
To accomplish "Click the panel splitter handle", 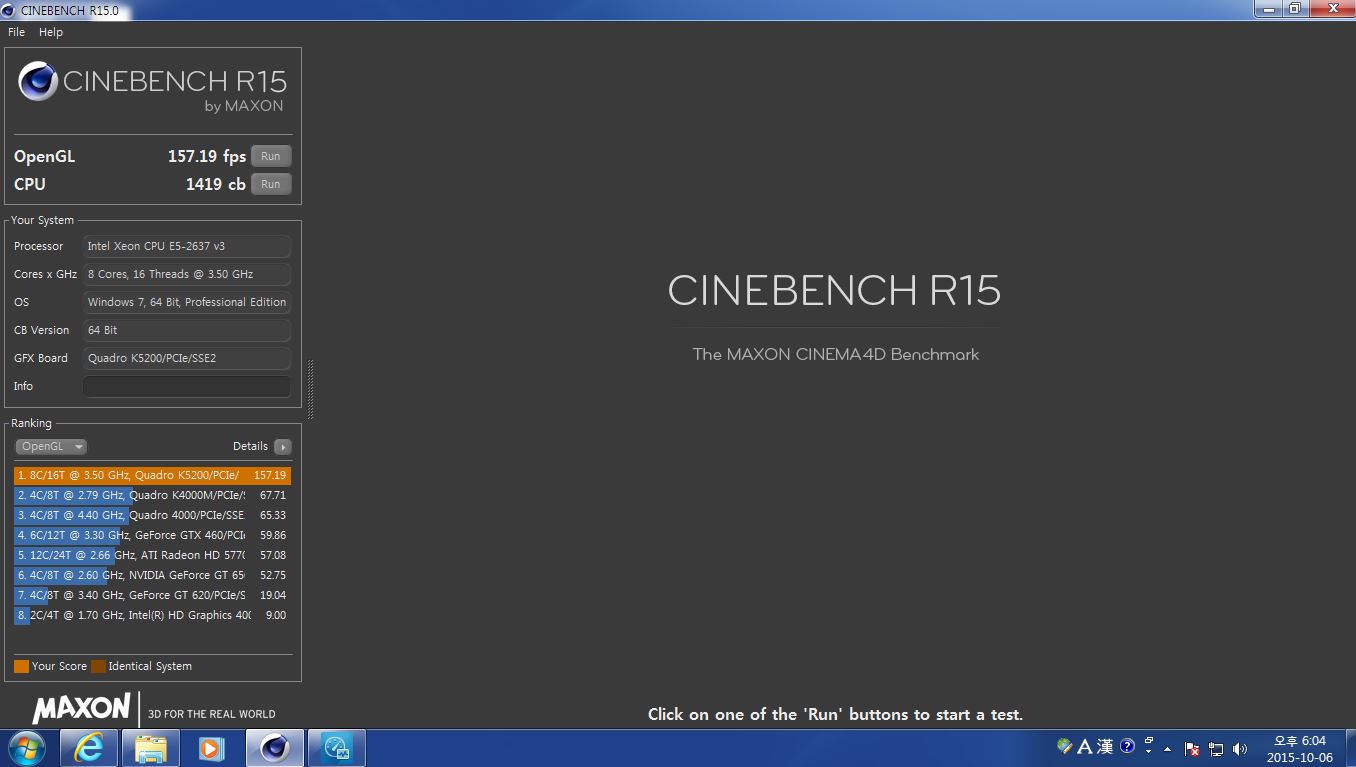I will (x=310, y=389).
